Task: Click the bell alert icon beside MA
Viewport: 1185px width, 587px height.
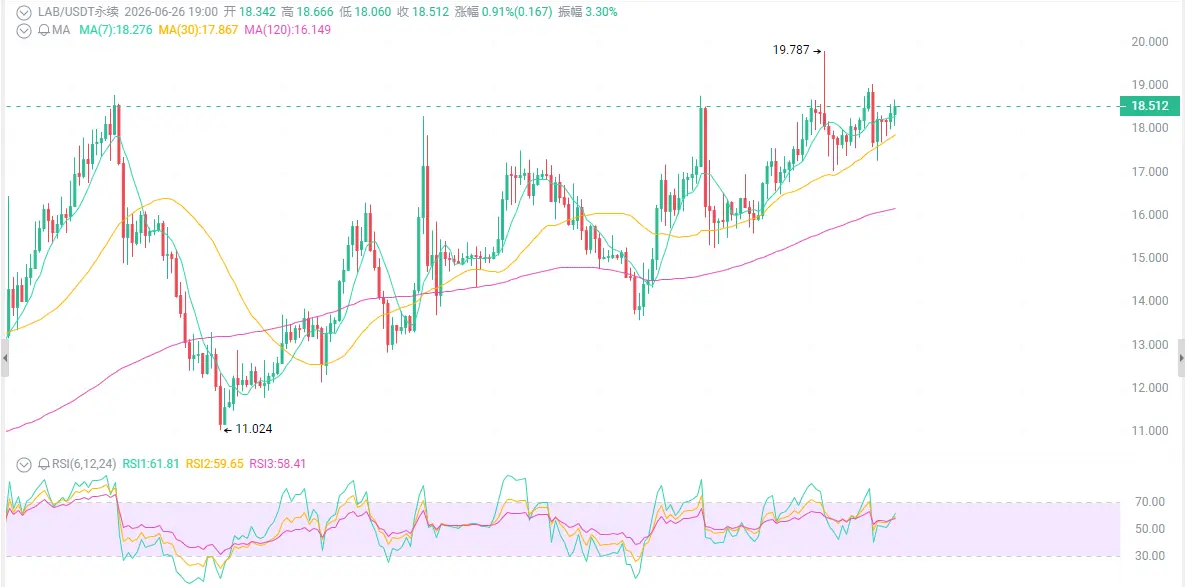Action: coord(44,30)
